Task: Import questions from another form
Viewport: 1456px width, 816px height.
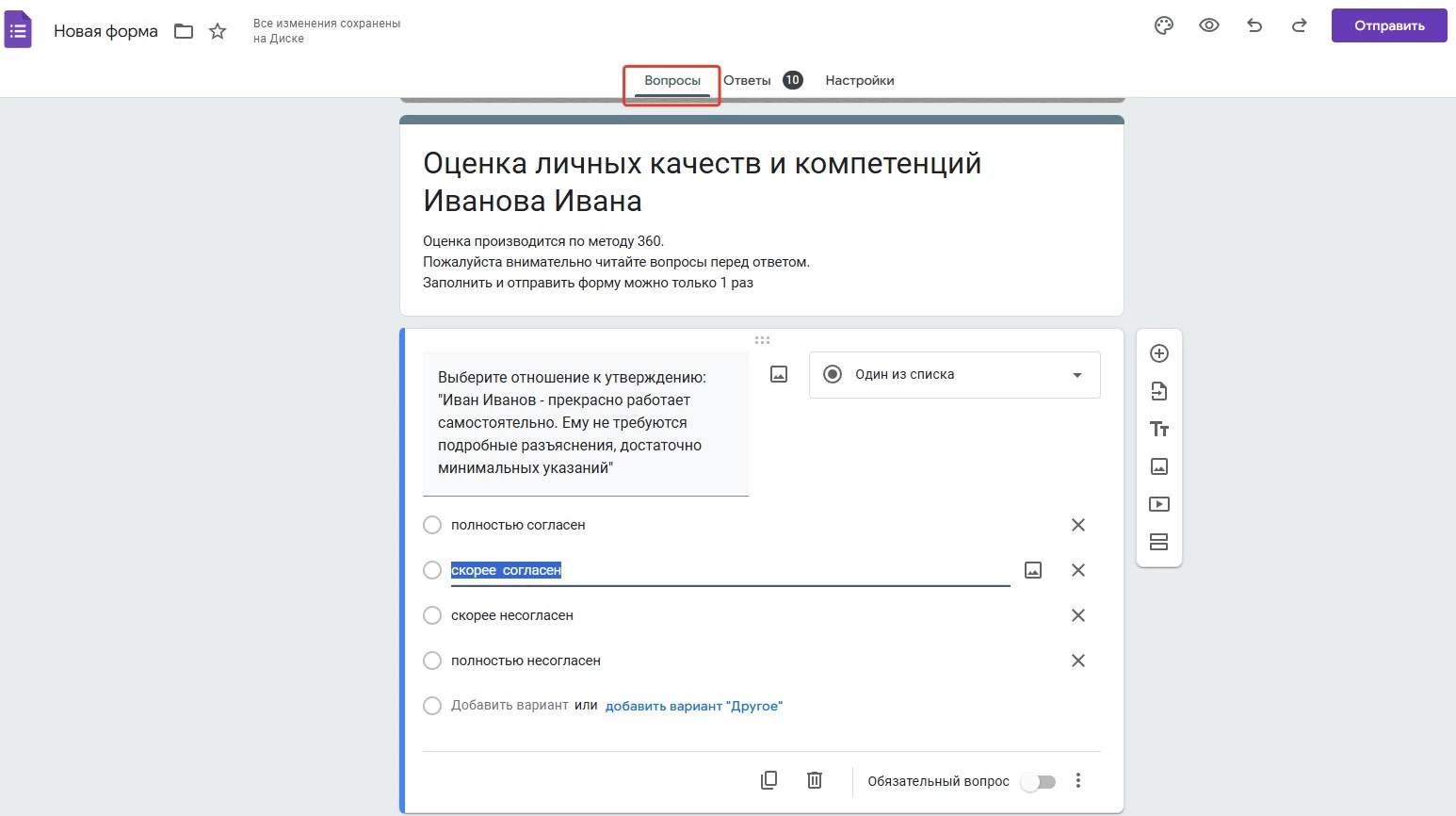Action: click(x=1159, y=391)
